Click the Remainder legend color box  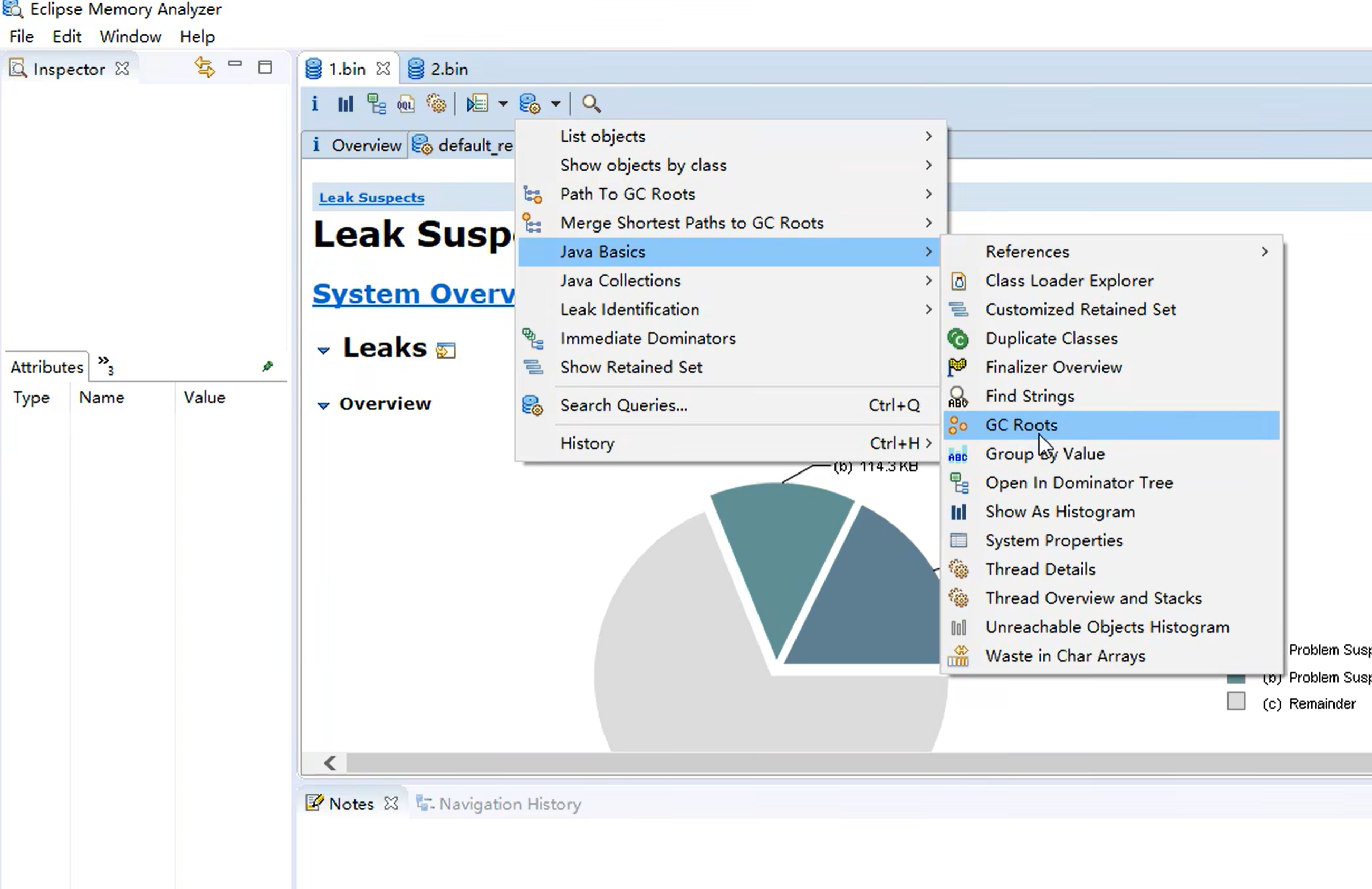click(x=1236, y=701)
